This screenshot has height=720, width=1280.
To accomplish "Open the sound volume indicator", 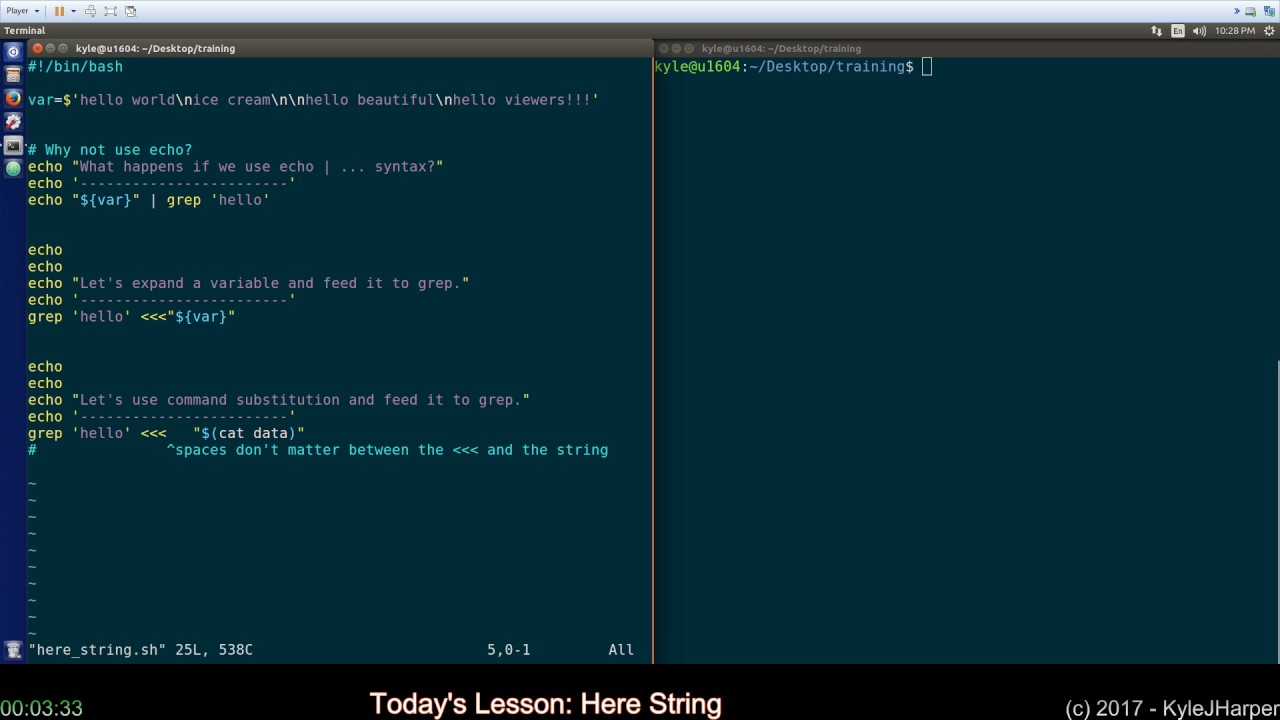I will click(x=1199, y=31).
